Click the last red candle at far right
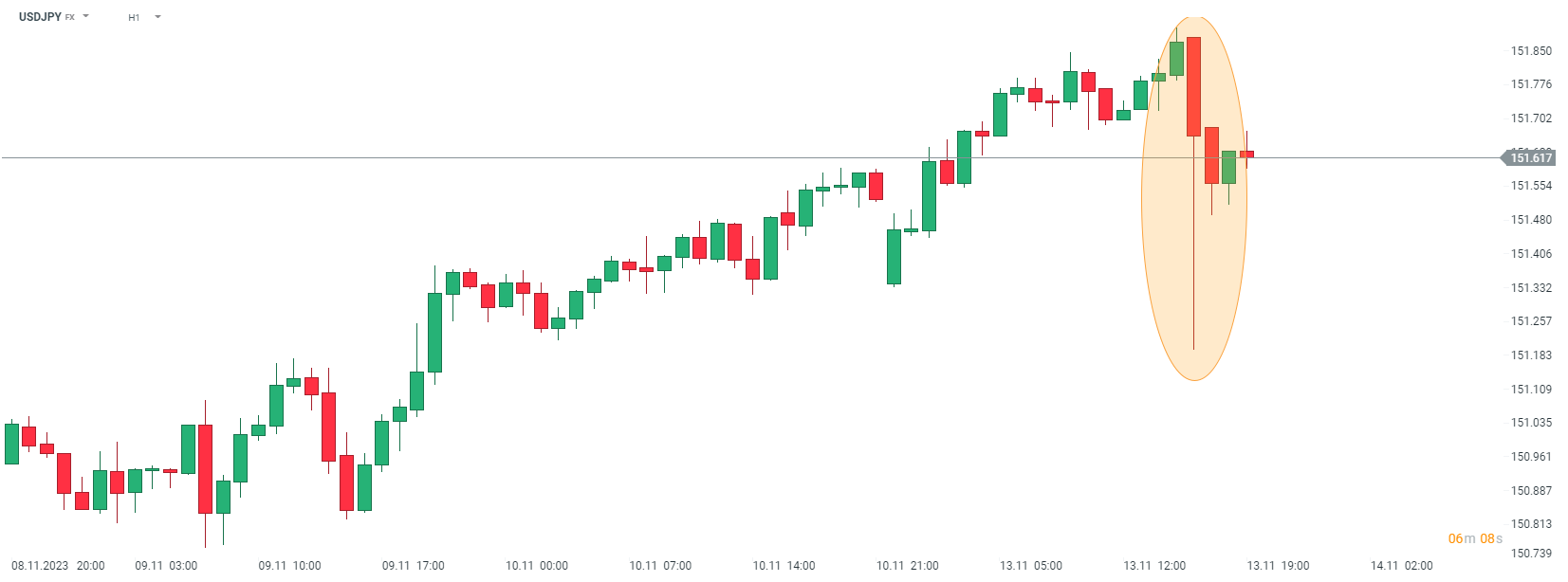Viewport: 1568px width, 582px height. pyautogui.click(x=1246, y=154)
